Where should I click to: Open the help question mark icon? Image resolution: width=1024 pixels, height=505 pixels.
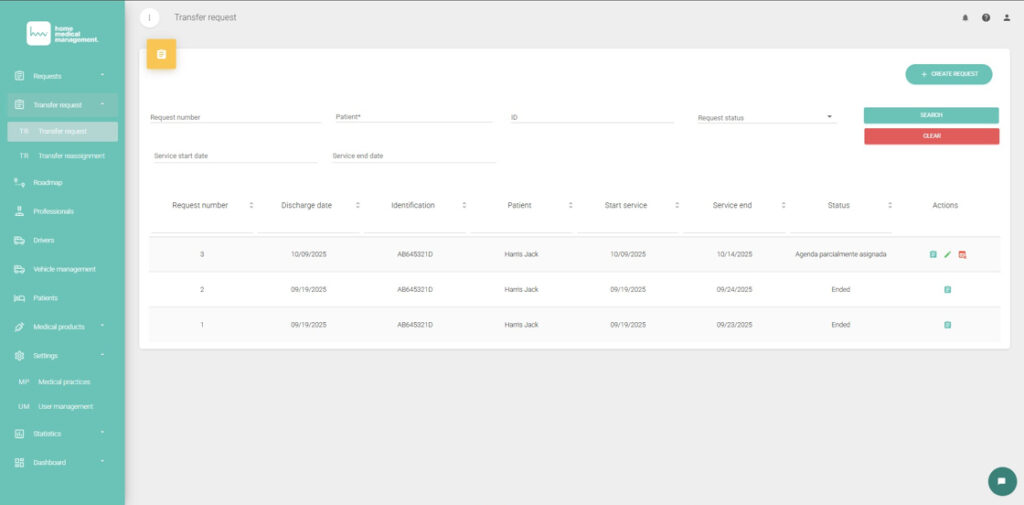pos(986,18)
